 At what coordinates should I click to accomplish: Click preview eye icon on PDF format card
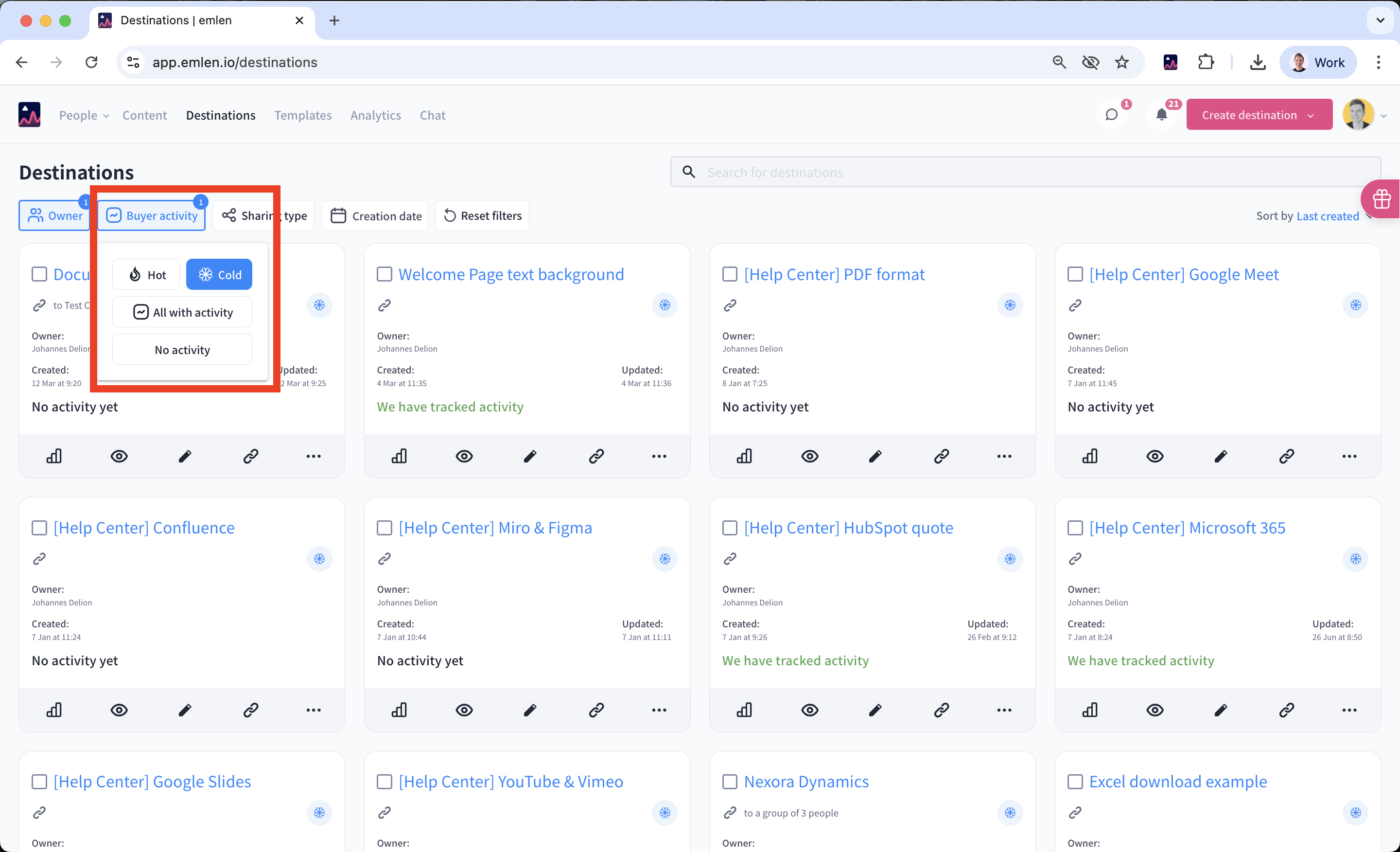(x=809, y=456)
